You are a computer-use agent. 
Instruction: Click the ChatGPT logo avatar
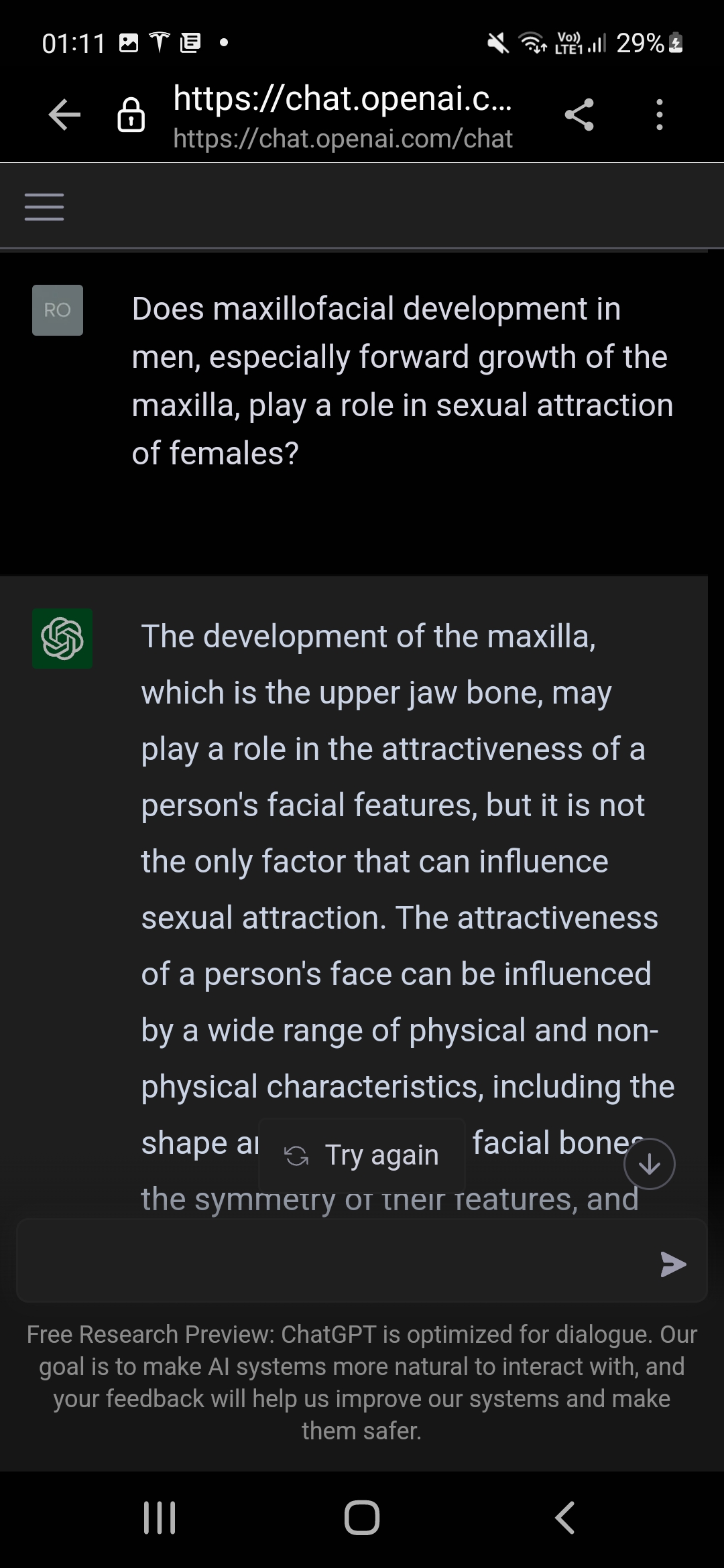[x=62, y=639]
